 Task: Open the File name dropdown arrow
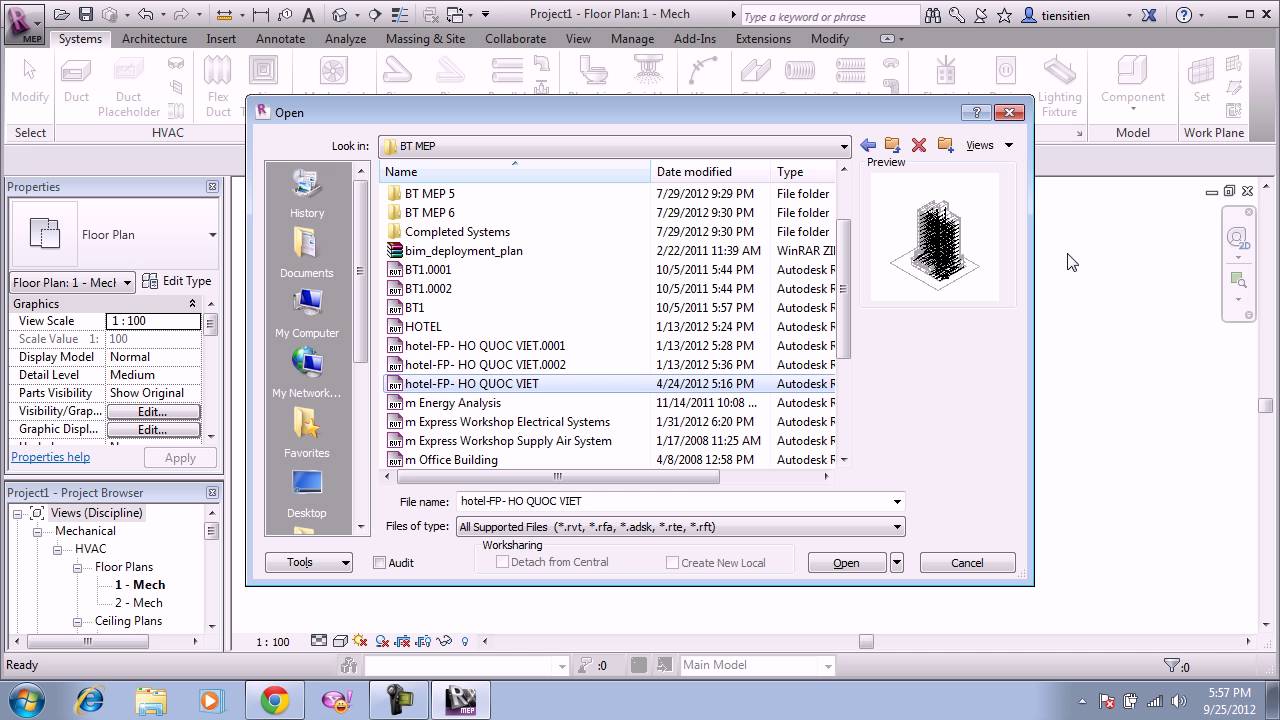click(x=897, y=502)
